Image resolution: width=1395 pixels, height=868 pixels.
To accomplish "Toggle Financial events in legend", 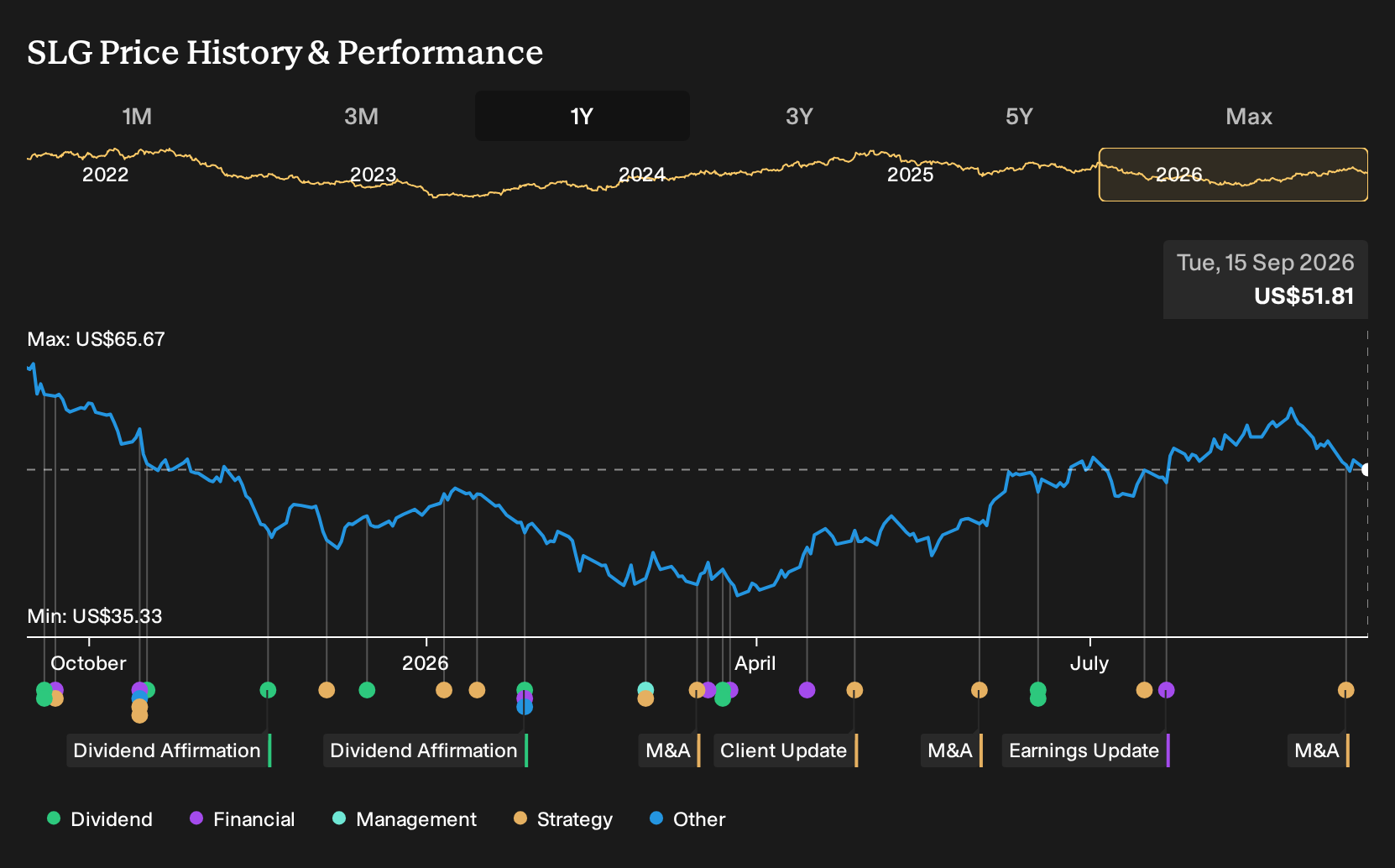I will click(x=242, y=819).
